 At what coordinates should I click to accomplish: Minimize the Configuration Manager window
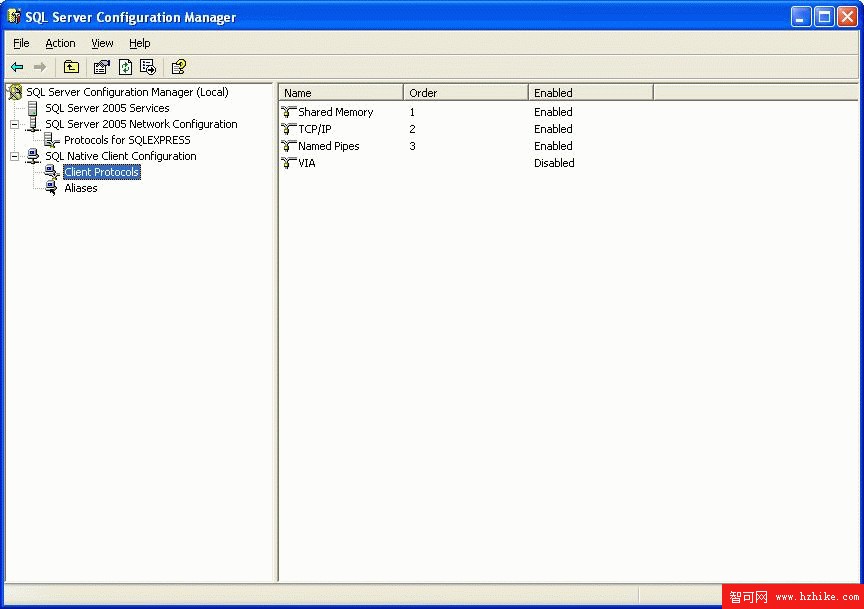click(x=801, y=17)
